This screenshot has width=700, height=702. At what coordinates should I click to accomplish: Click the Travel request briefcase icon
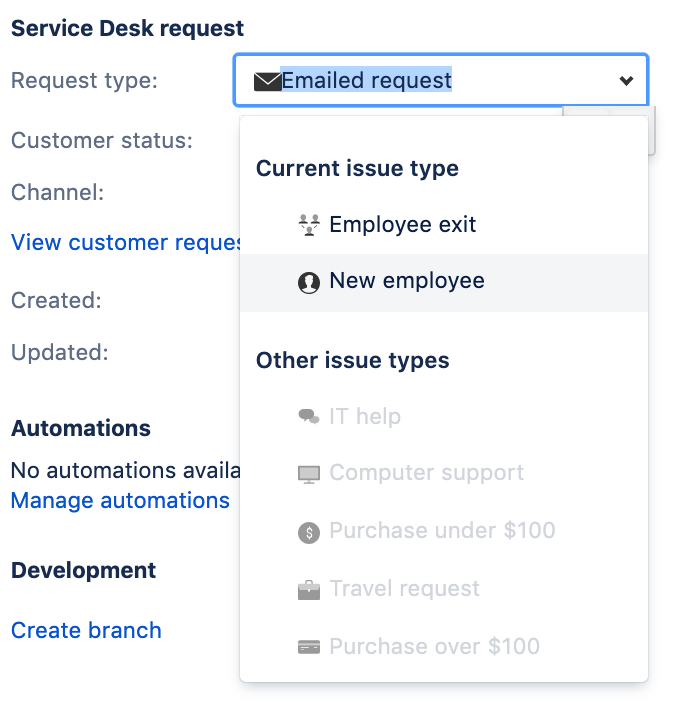click(309, 590)
